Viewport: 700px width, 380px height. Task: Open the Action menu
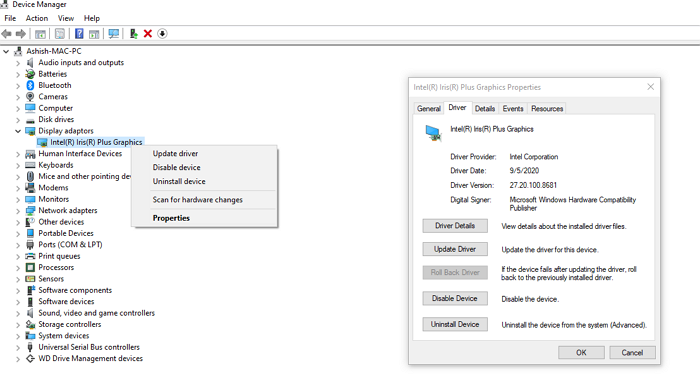(37, 18)
